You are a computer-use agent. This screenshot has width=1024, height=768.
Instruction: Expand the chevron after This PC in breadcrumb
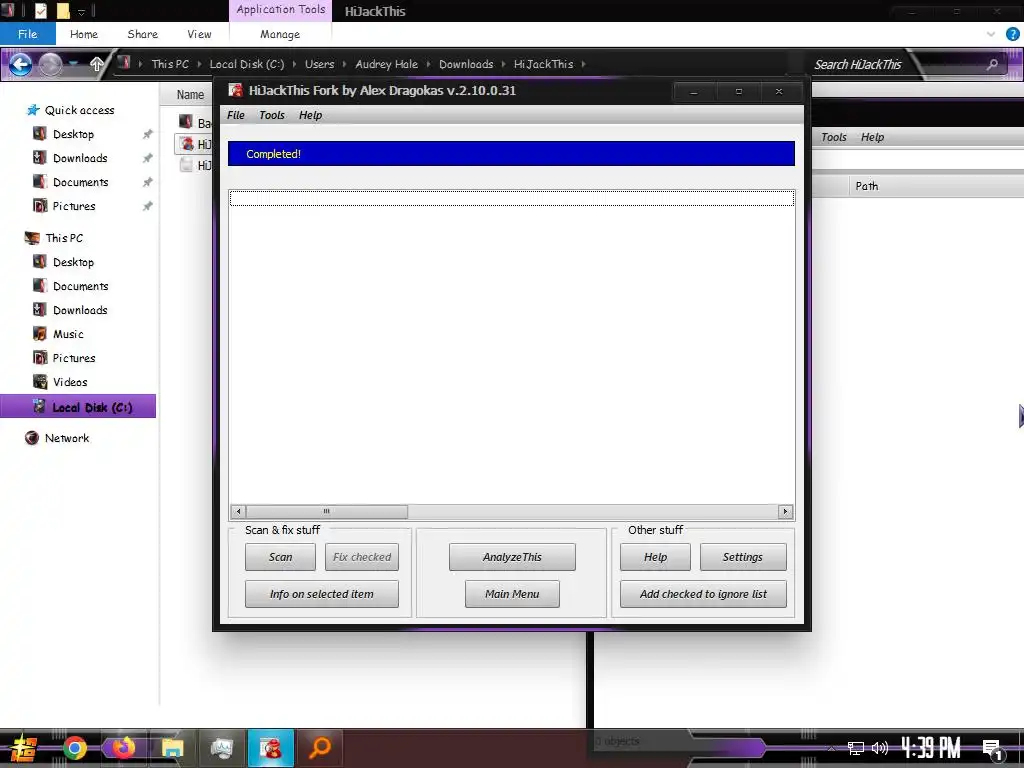click(x=199, y=64)
